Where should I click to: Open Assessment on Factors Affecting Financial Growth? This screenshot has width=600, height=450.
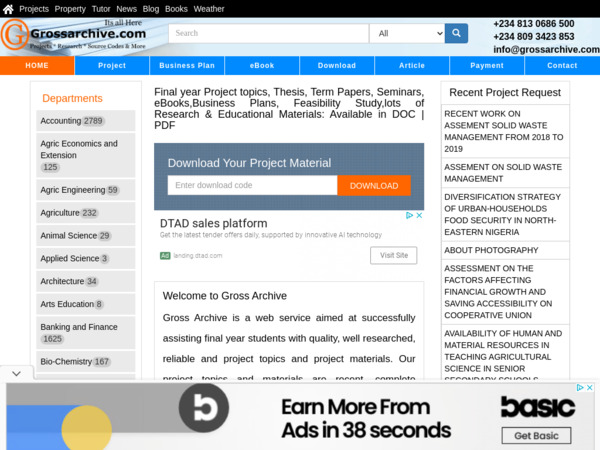(x=505, y=292)
